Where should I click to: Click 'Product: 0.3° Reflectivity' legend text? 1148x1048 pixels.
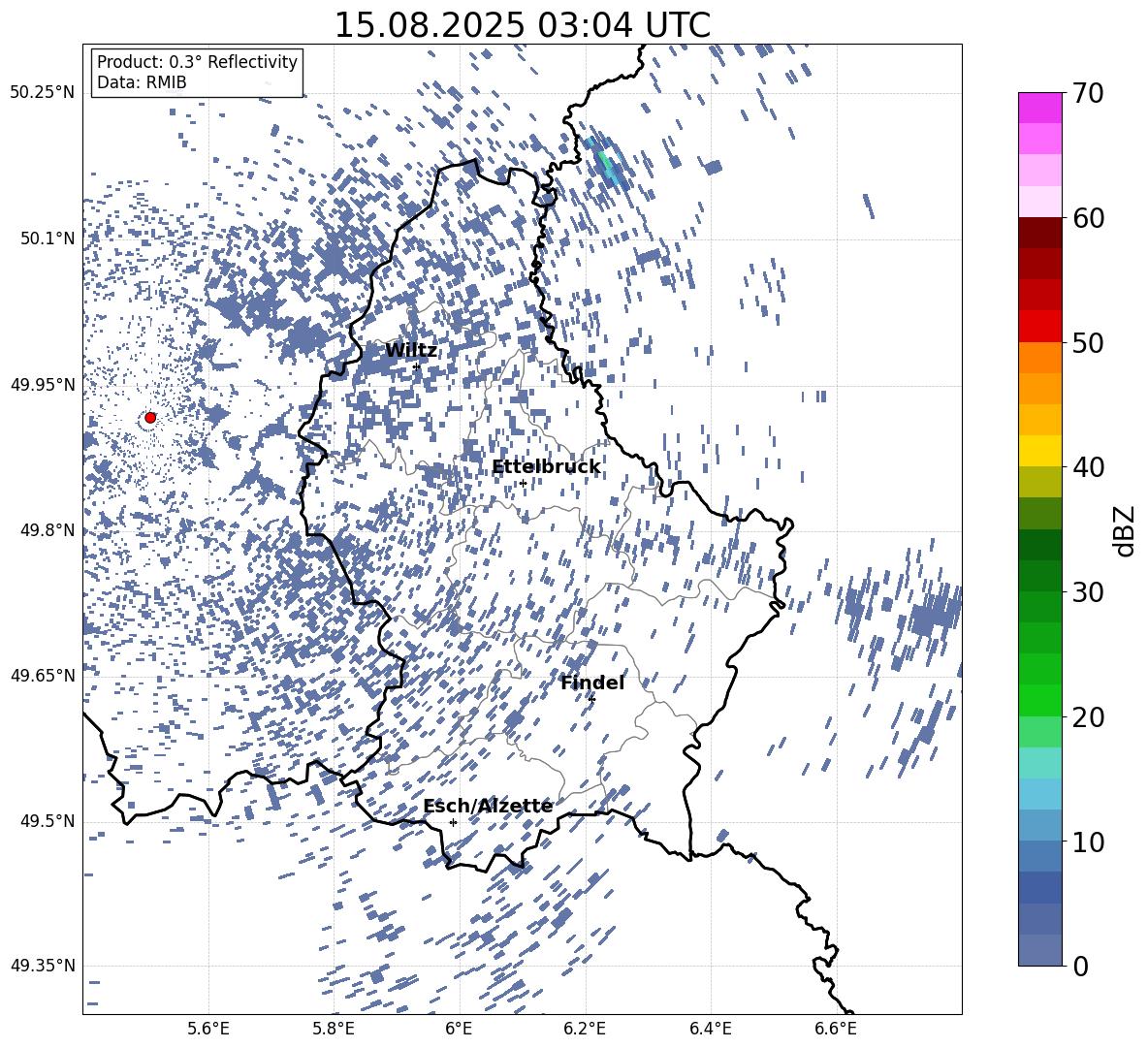point(197,61)
